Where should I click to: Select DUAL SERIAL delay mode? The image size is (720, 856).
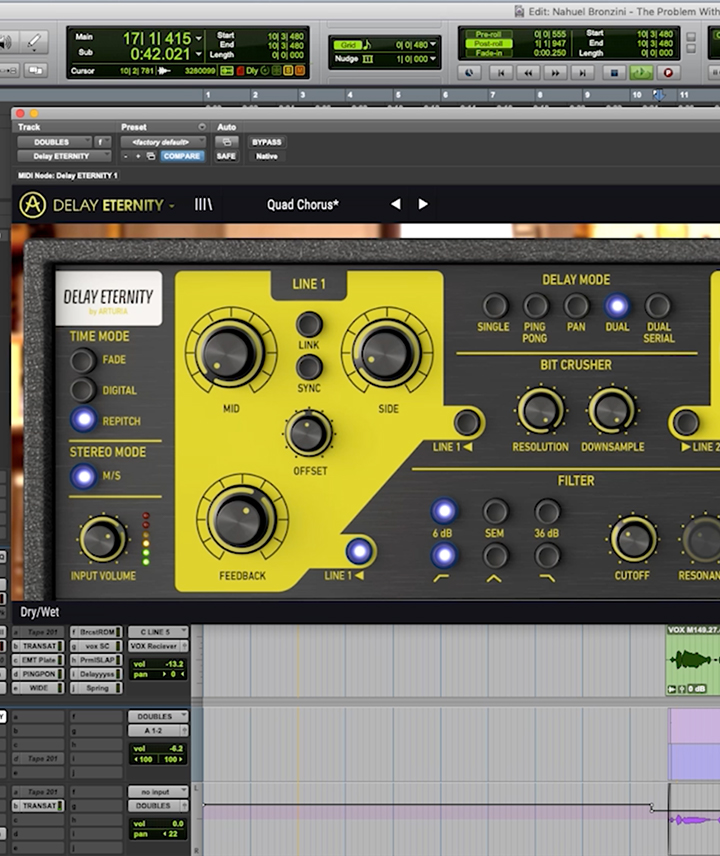pyautogui.click(x=658, y=306)
